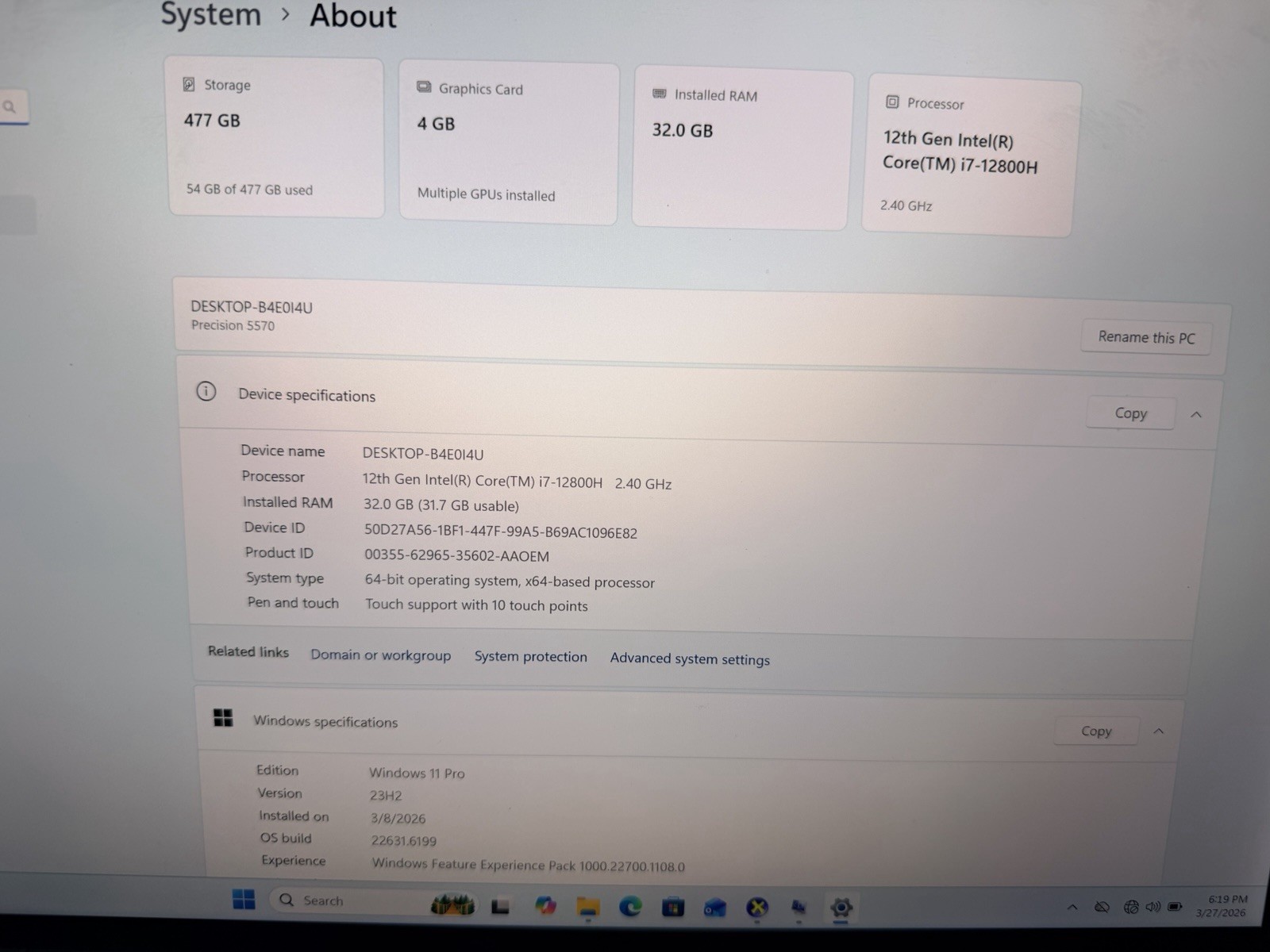Select the About breadcrumb item
The image size is (1270, 952).
coord(352,16)
